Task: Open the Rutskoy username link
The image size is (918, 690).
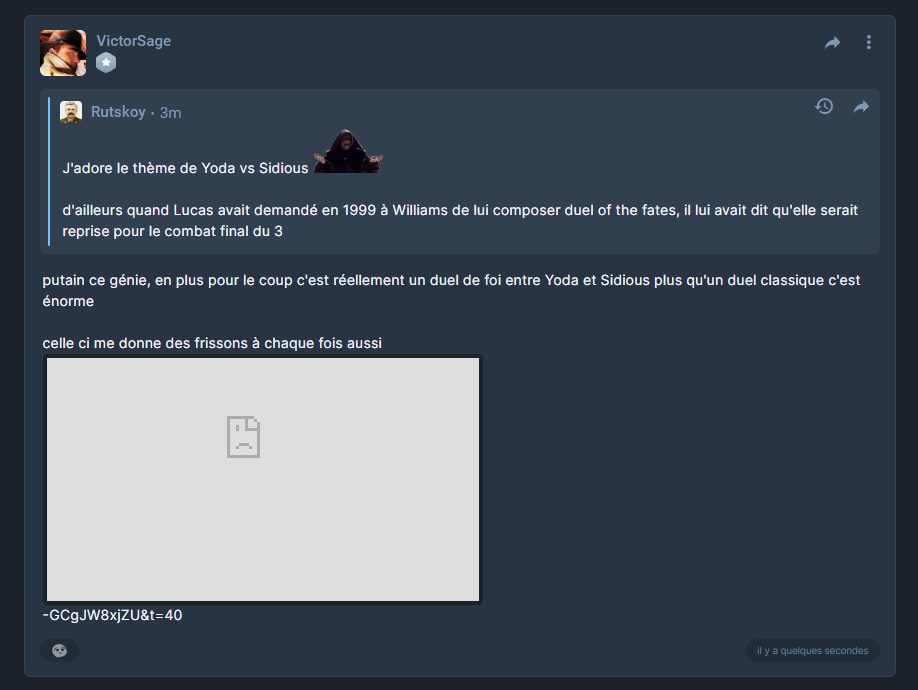Action: pos(118,112)
